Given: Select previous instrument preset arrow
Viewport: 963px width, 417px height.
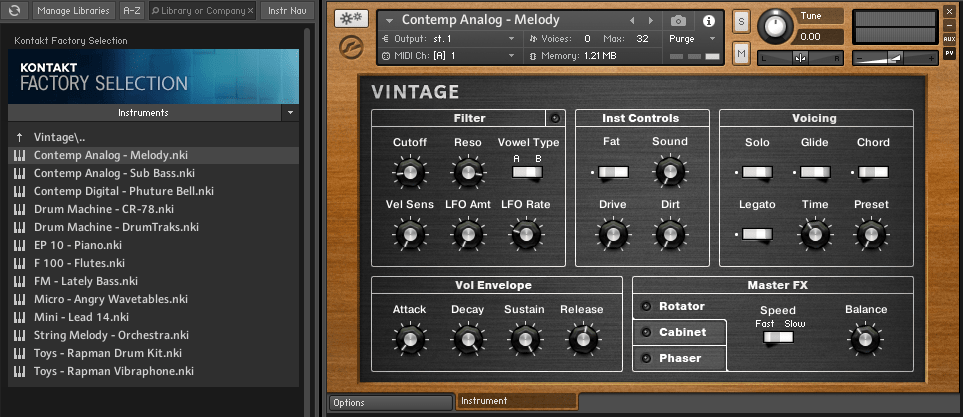Looking at the screenshot, I should point(631,21).
